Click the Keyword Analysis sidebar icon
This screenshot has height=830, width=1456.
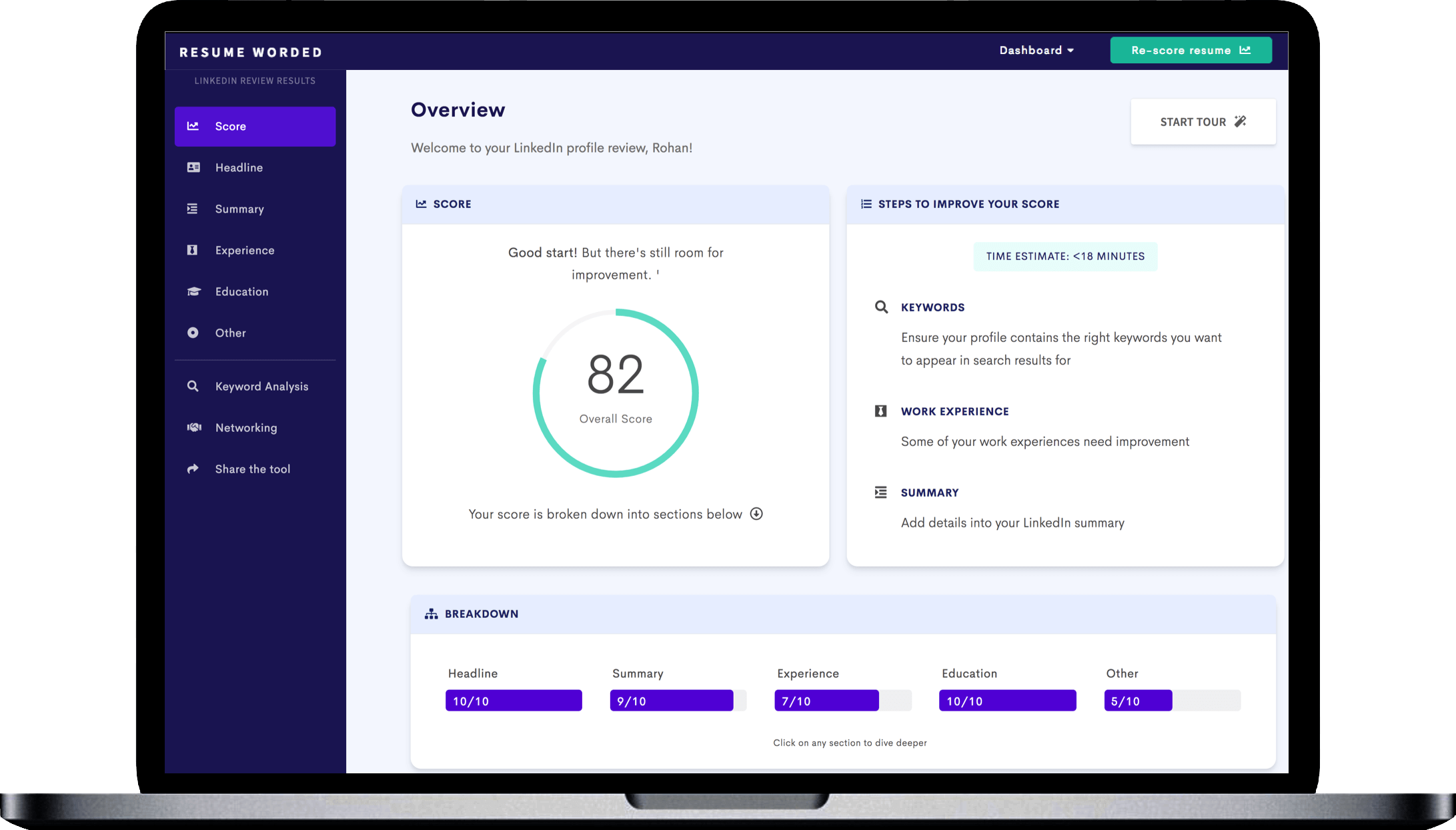194,386
